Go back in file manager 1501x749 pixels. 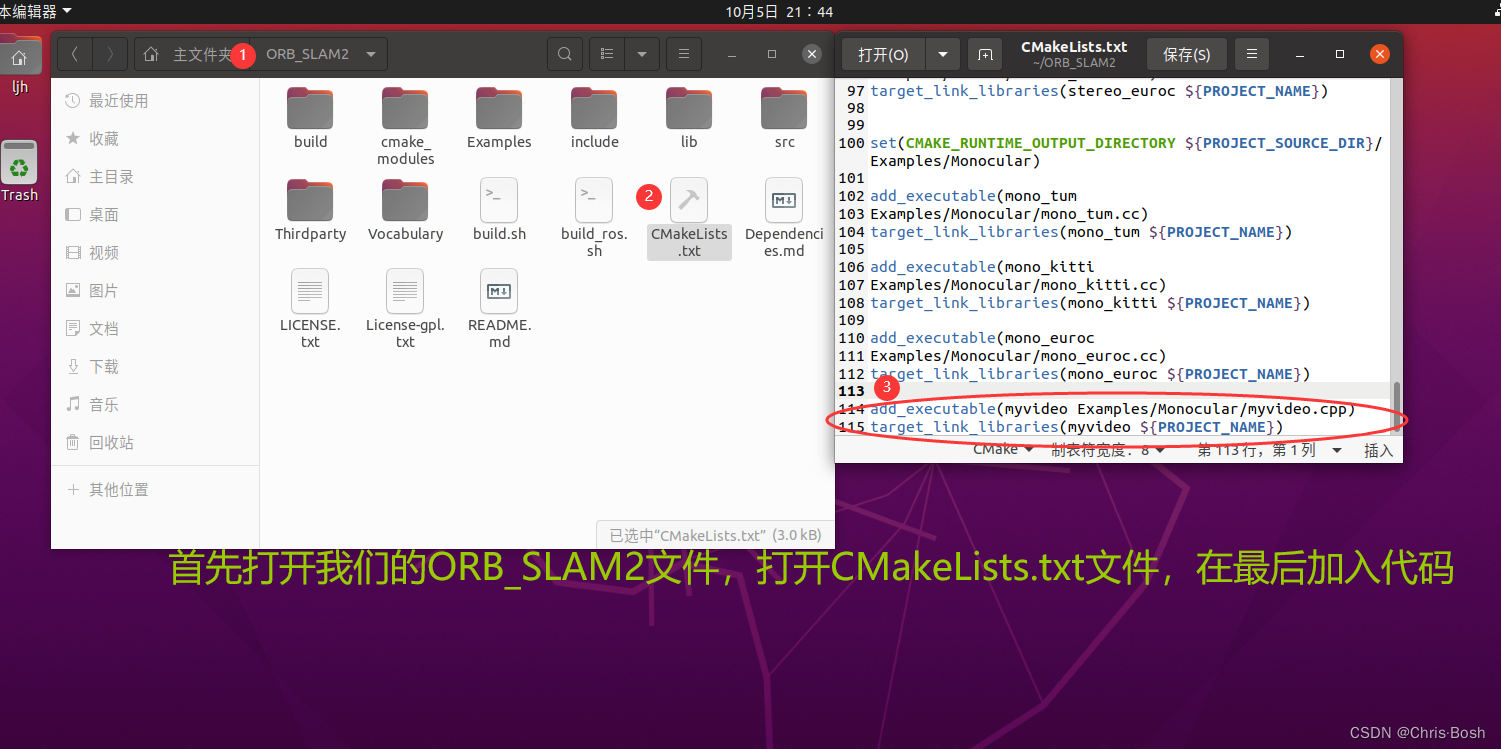coord(75,54)
